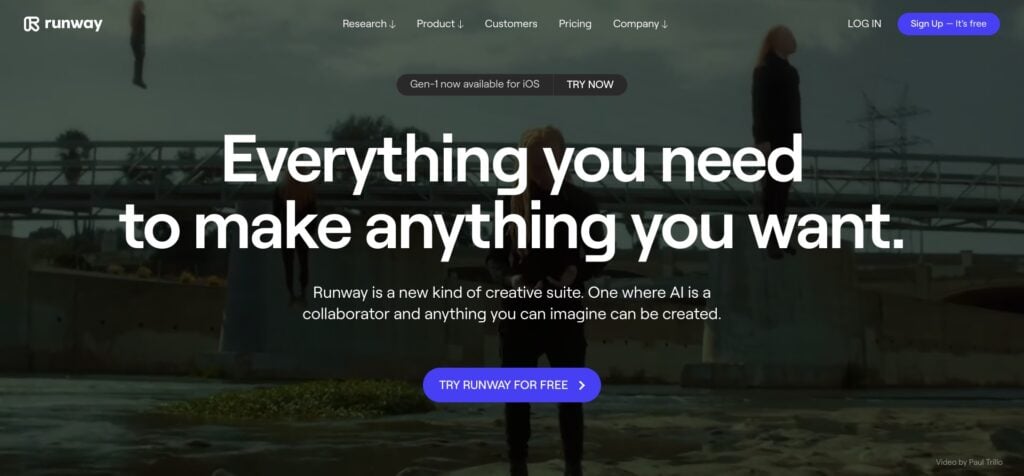The width and height of the screenshot is (1024, 476).
Task: Click the Runway logo icon
Action: pyautogui.click(x=31, y=24)
